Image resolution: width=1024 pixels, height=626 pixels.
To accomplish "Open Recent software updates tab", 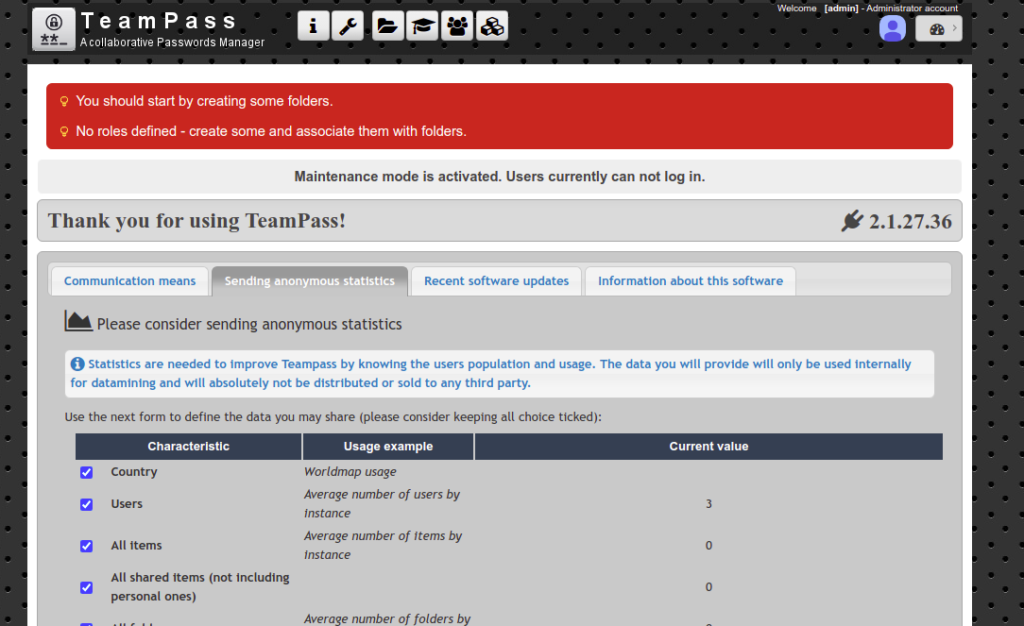I will coord(496,281).
